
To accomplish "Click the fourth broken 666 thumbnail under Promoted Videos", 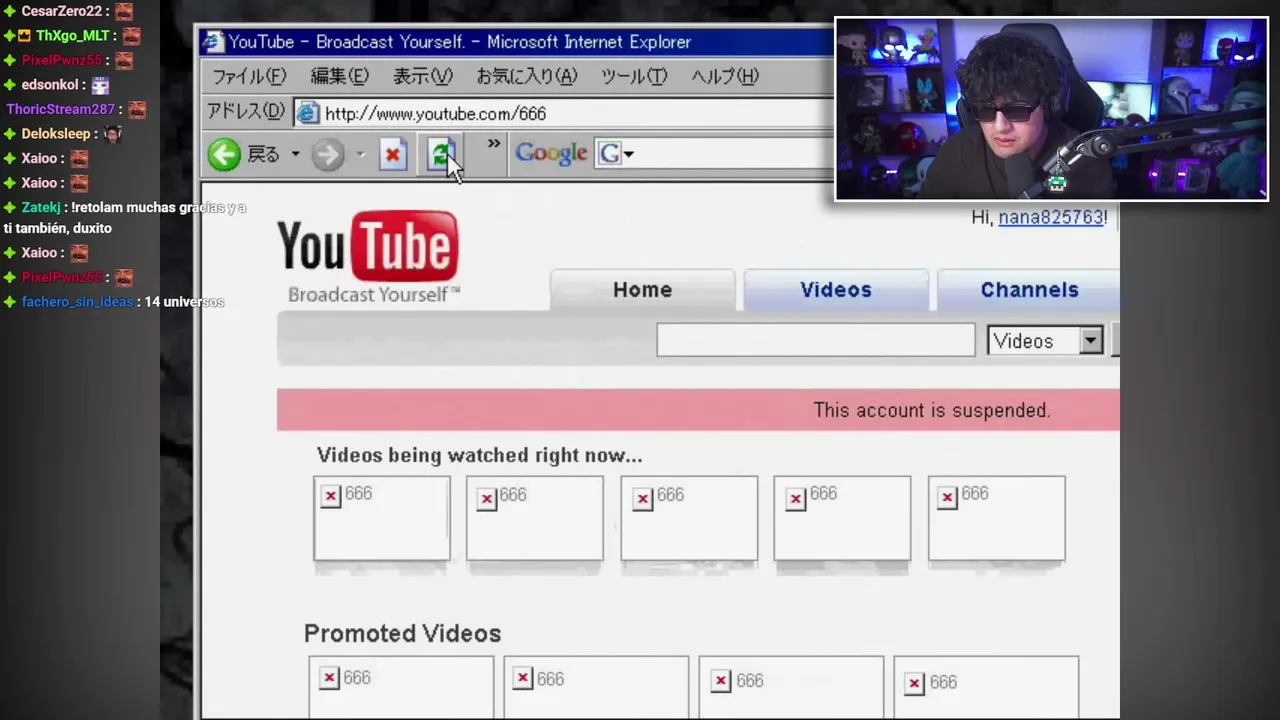I will point(986,687).
